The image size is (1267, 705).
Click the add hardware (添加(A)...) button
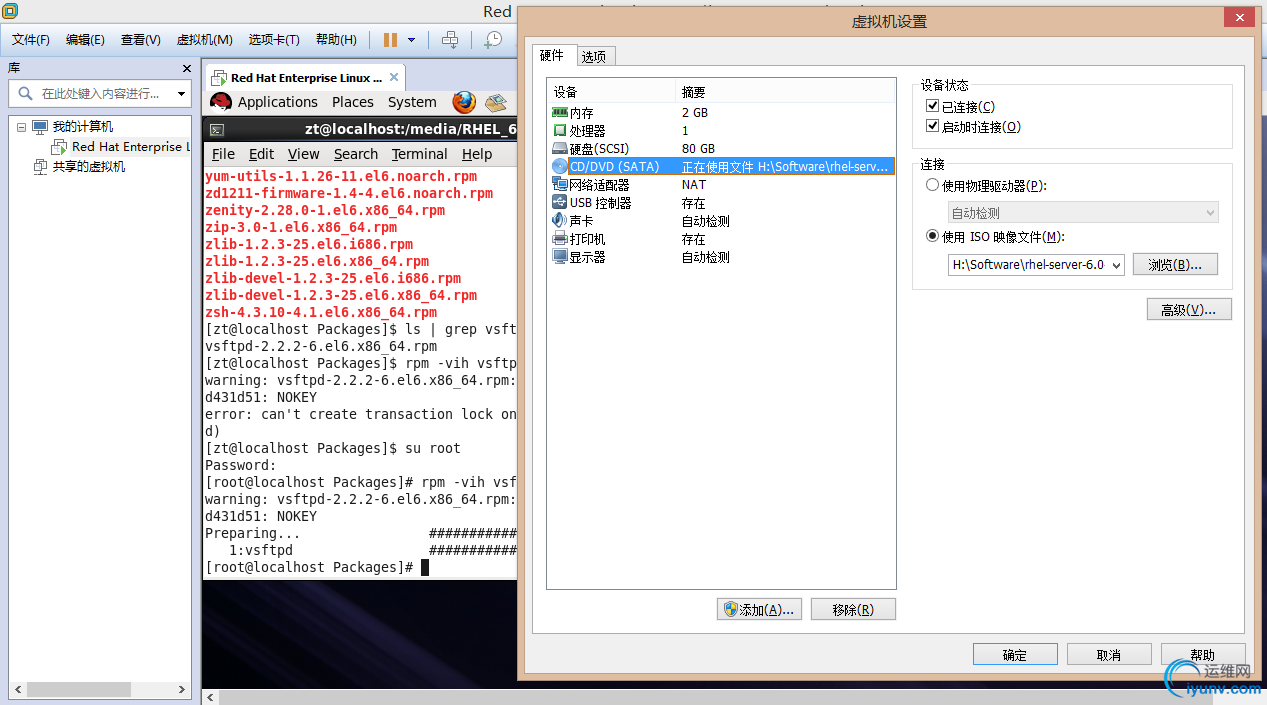tap(759, 610)
